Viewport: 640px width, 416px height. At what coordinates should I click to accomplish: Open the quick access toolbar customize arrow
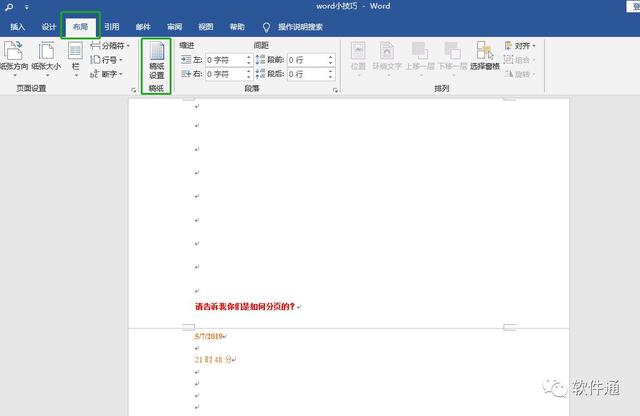click(27, 7)
